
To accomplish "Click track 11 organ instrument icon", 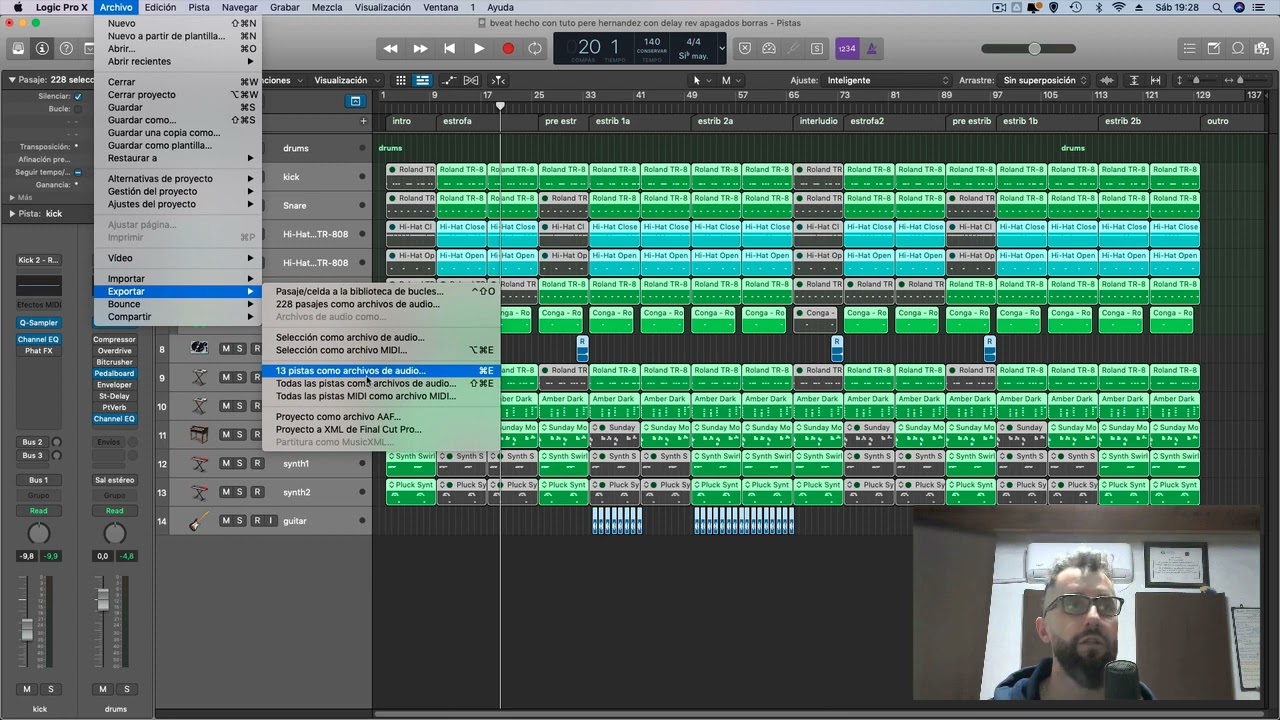I will coord(199,435).
